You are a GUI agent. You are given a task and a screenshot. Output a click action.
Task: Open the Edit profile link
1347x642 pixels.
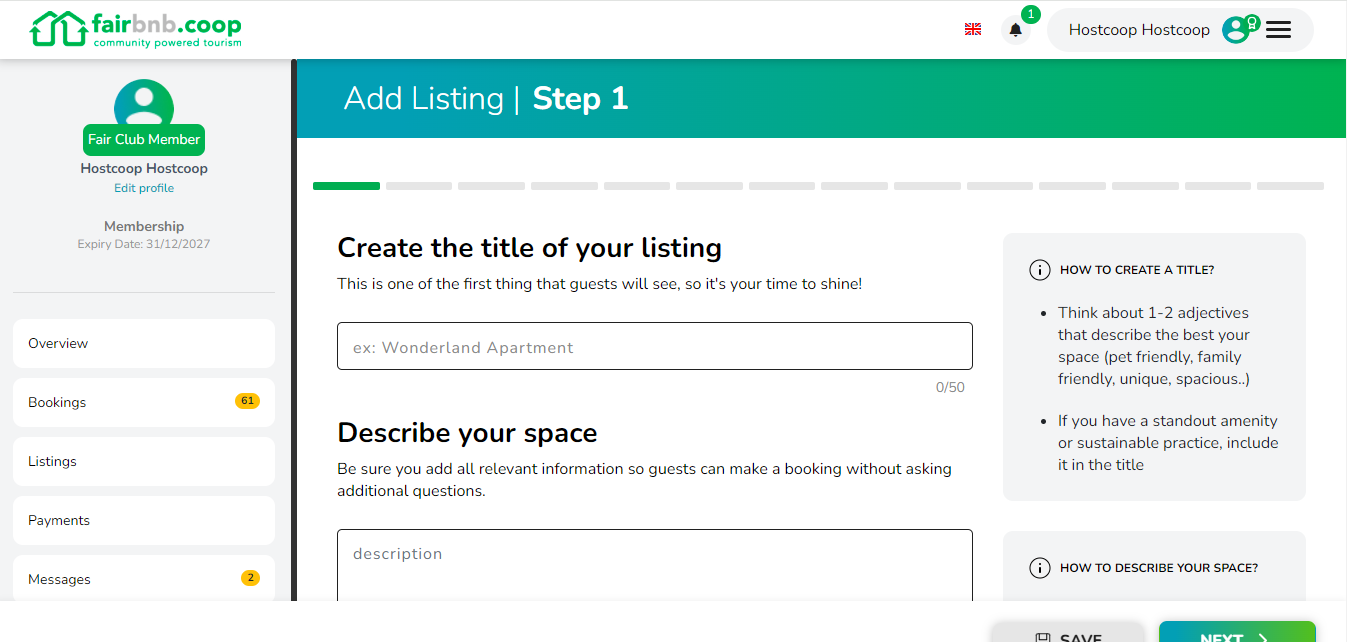[144, 188]
